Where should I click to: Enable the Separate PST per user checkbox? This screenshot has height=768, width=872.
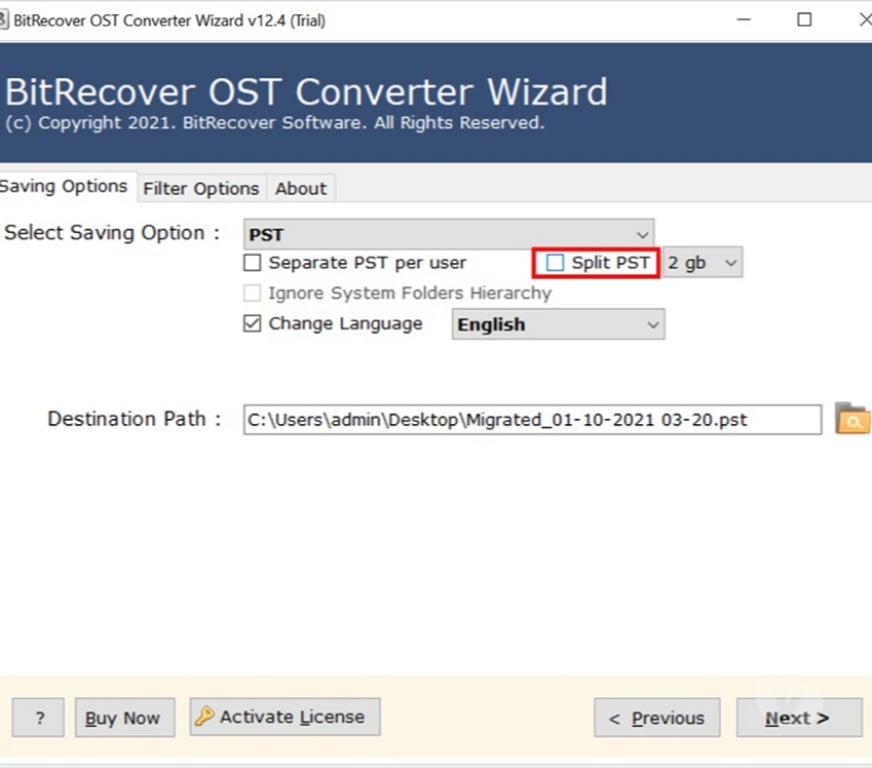tap(253, 263)
